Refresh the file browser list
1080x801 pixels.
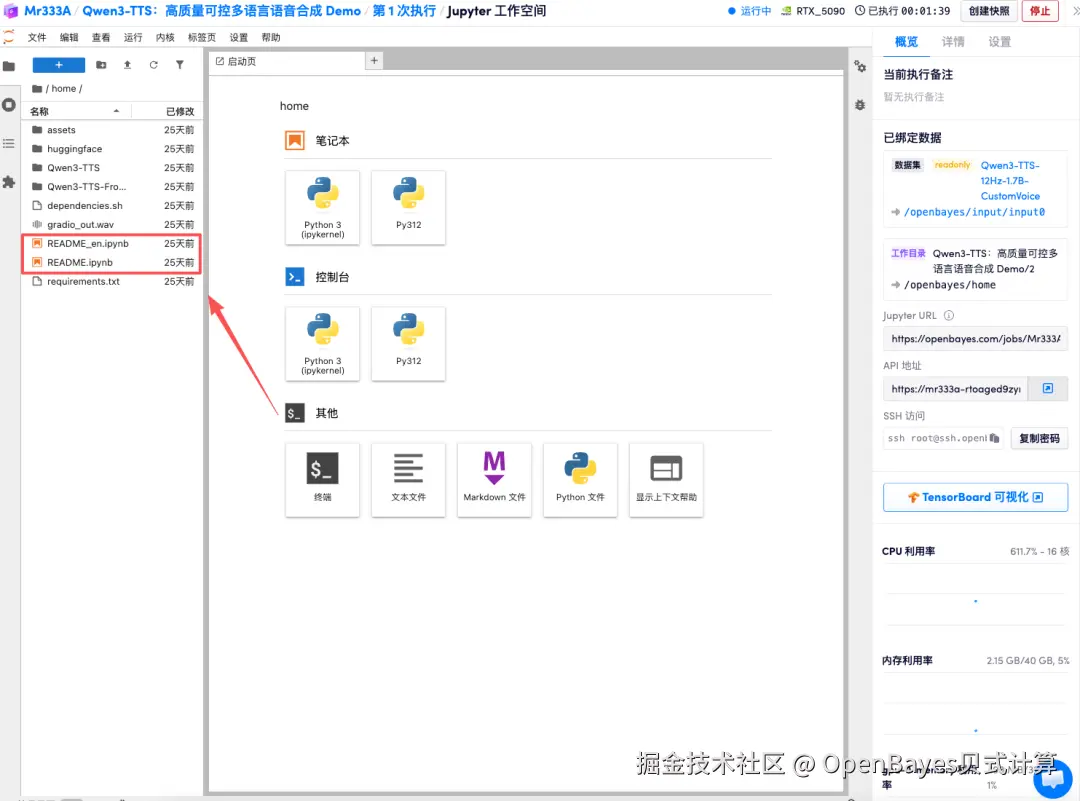pos(154,65)
